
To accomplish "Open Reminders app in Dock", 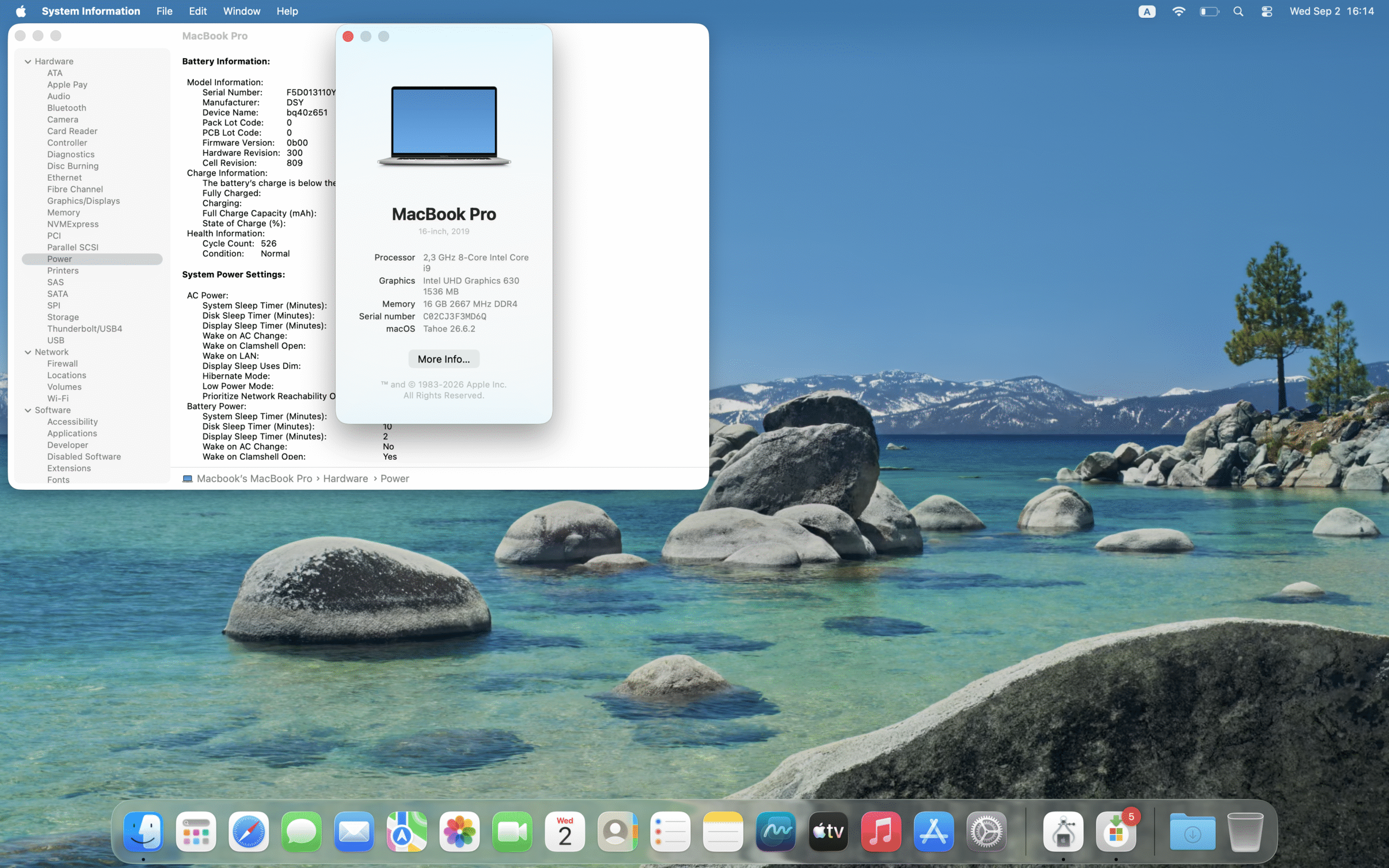I will [671, 831].
